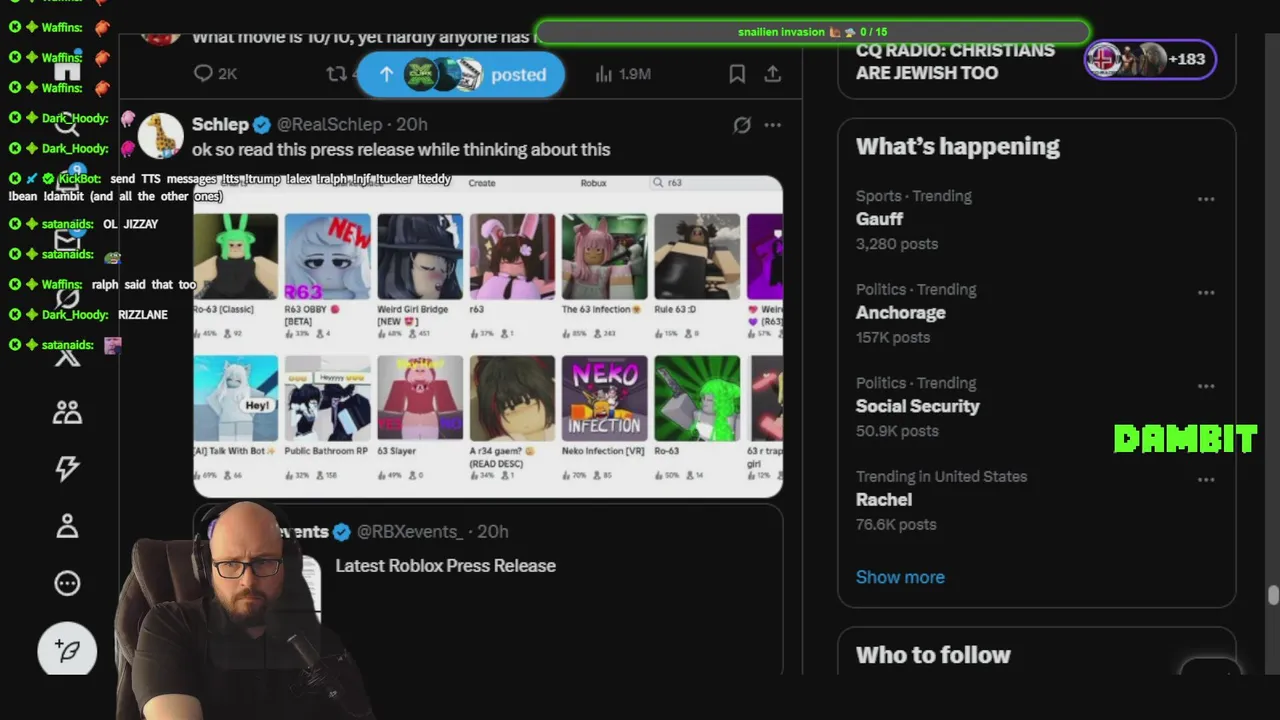Viewport: 1280px width, 720px height.
Task: Click the Public Bathroom RP thumbnail
Action: (327, 398)
